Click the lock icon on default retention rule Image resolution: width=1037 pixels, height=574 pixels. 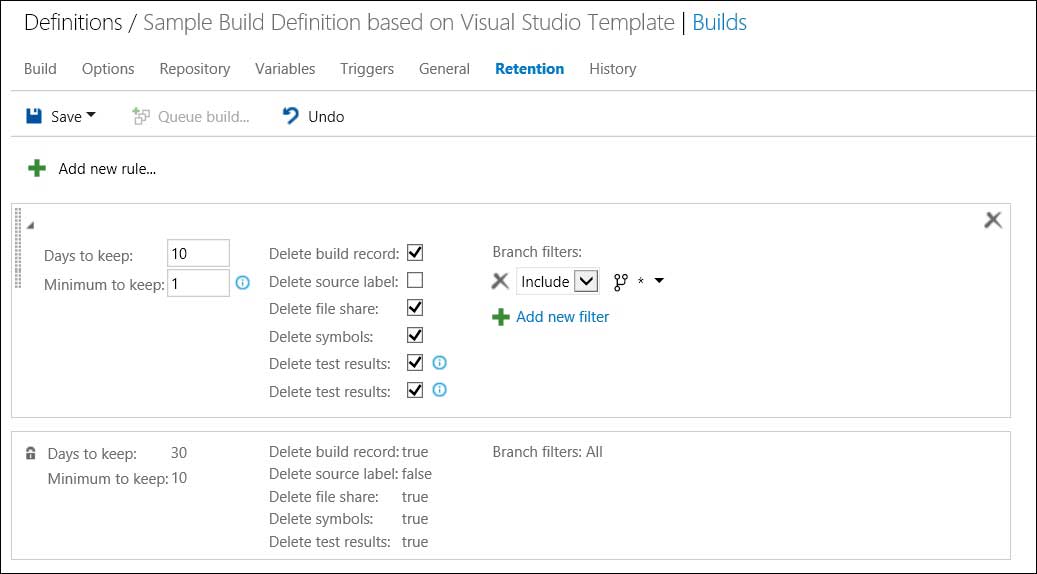click(31, 453)
